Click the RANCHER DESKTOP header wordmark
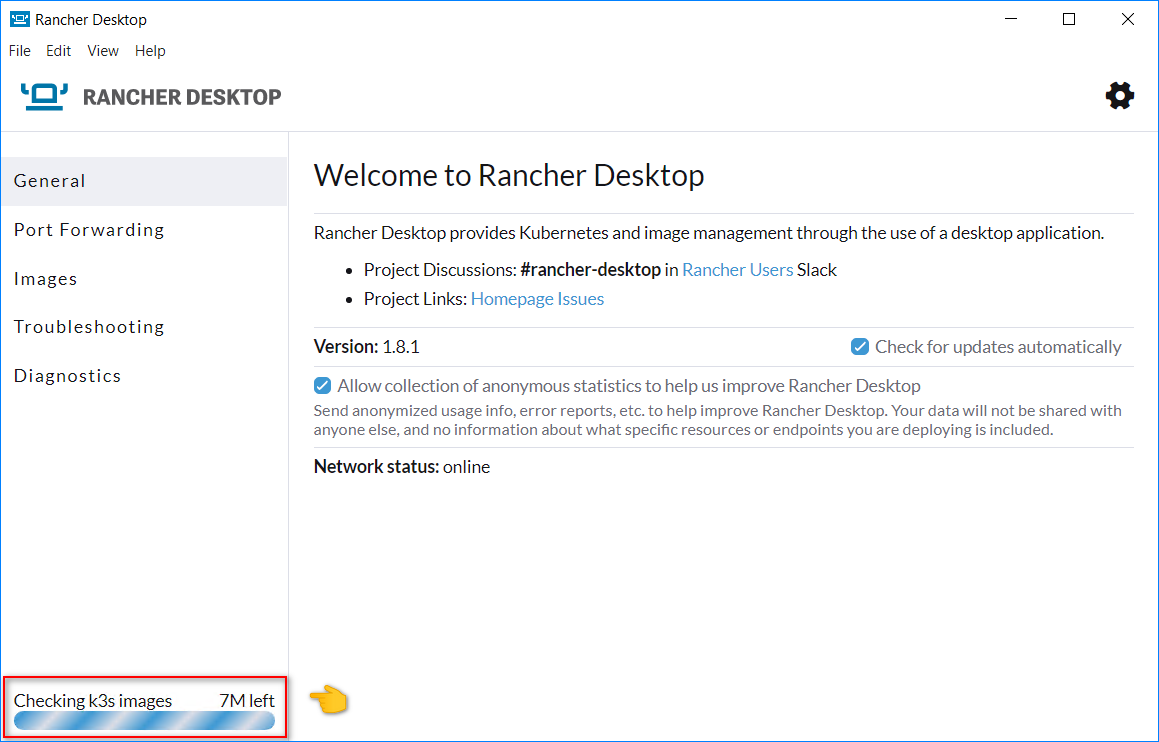The height and width of the screenshot is (742, 1159). click(182, 97)
